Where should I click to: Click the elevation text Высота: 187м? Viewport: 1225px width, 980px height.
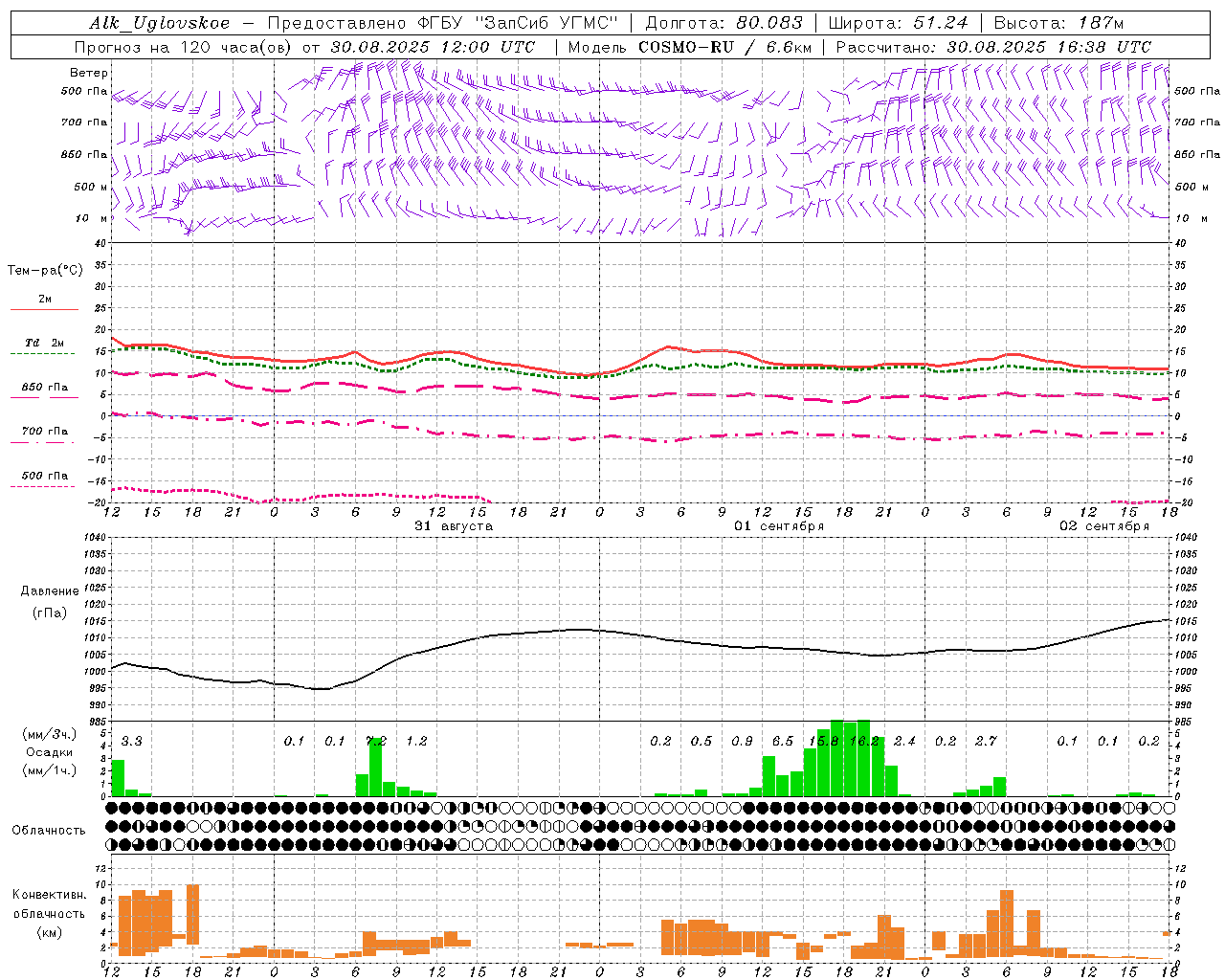(1058, 23)
